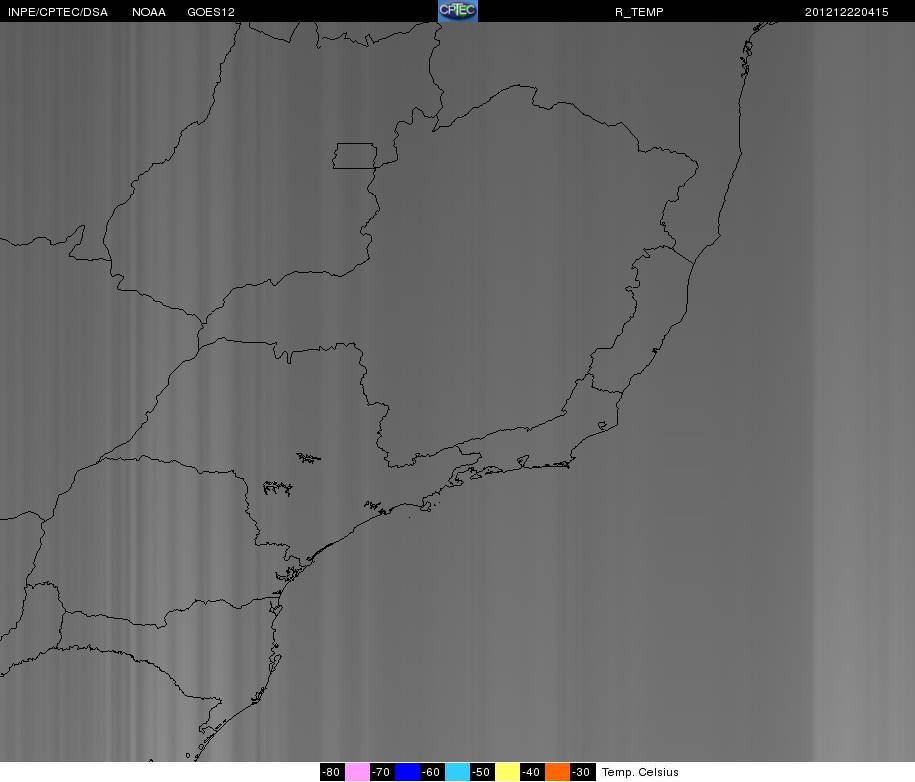Image resolution: width=915 pixels, height=782 pixels.
Task: Click the -60 legend value label
Action: pyautogui.click(x=432, y=771)
